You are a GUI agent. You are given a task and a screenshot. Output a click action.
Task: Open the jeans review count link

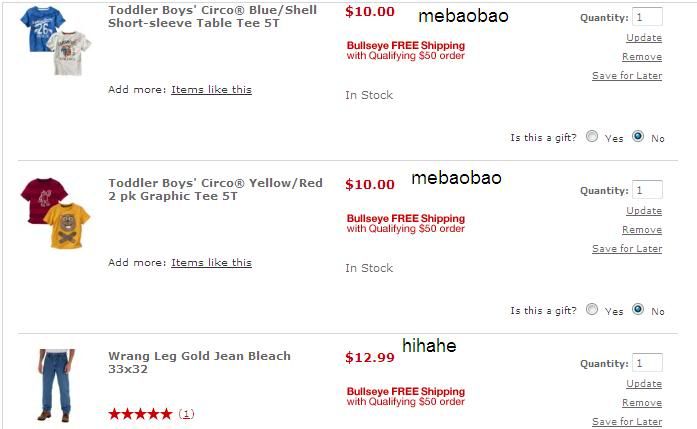(x=186, y=414)
